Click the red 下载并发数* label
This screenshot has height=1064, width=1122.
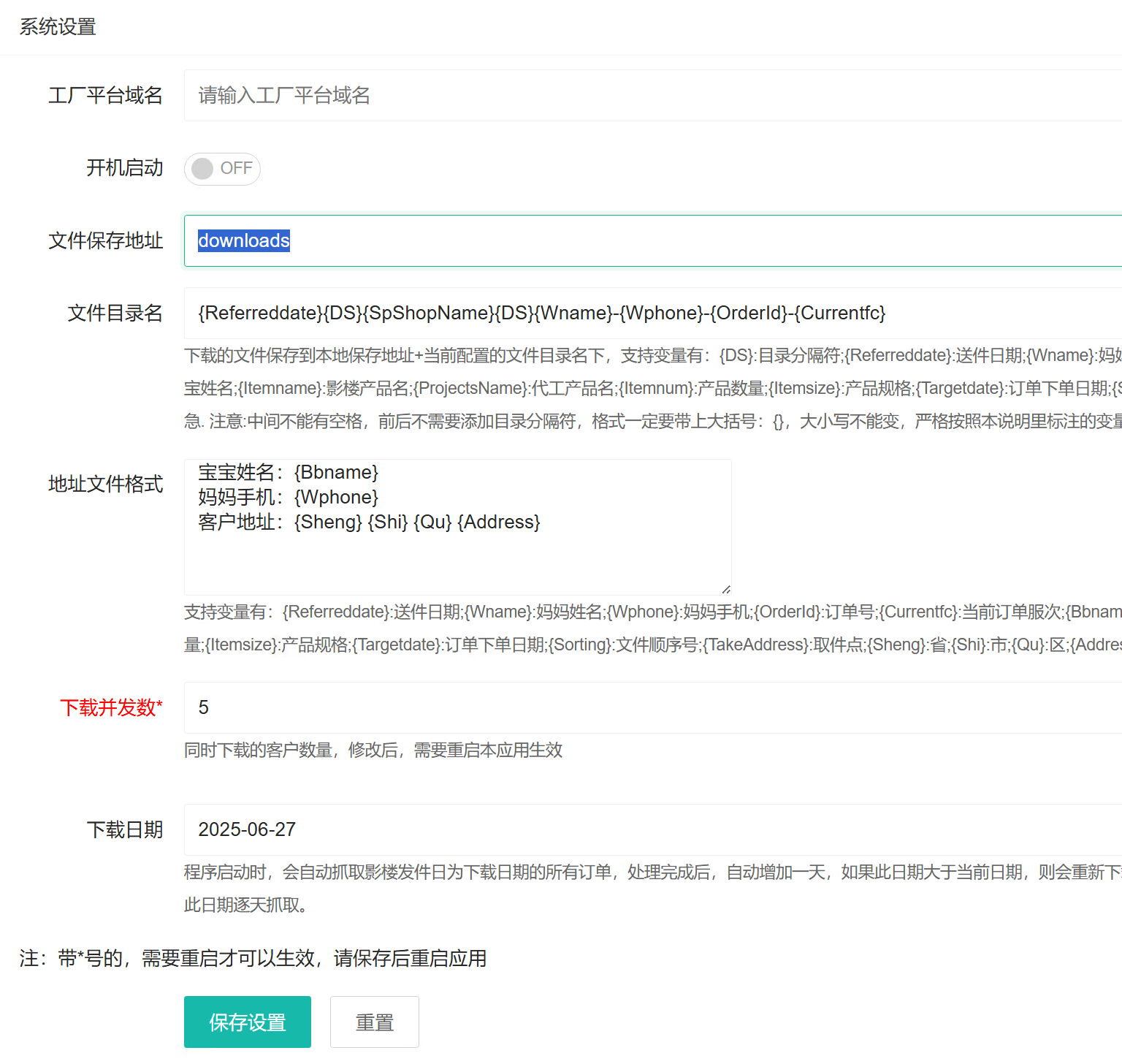[111, 707]
